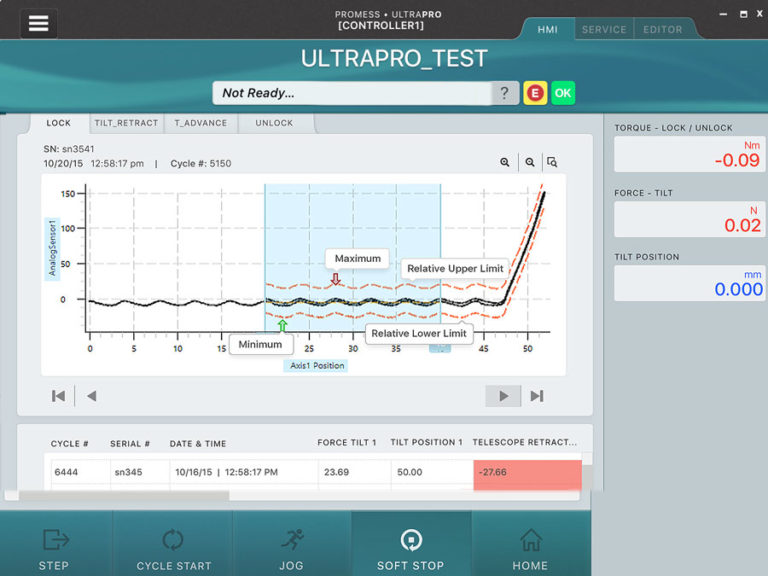
Task: Open the hamburger menu
Action: click(38, 24)
